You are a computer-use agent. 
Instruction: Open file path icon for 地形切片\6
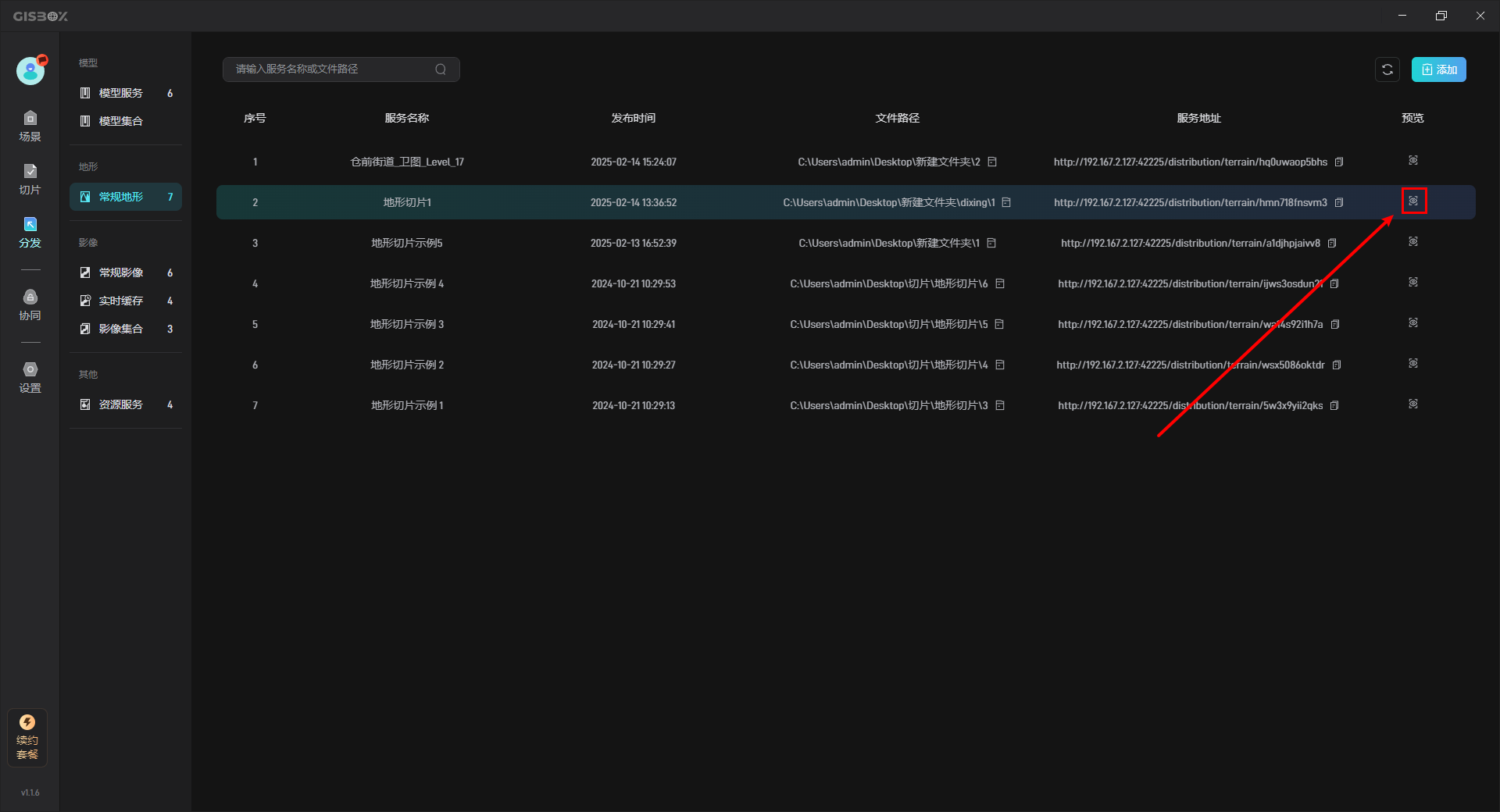pyautogui.click(x=1000, y=283)
